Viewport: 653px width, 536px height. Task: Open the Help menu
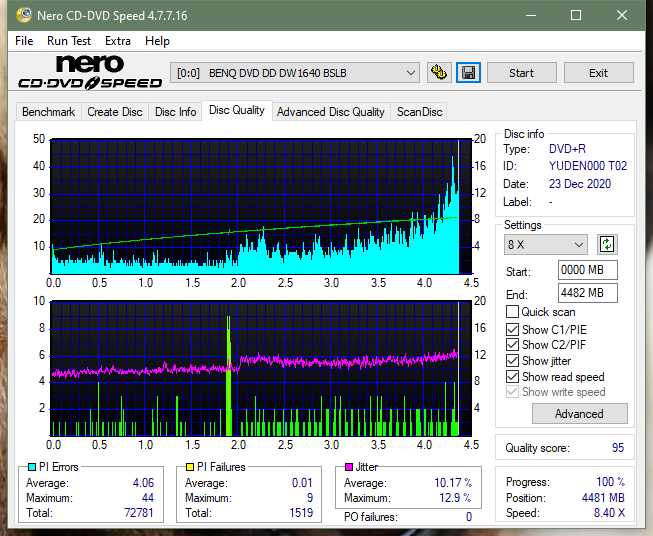(157, 41)
